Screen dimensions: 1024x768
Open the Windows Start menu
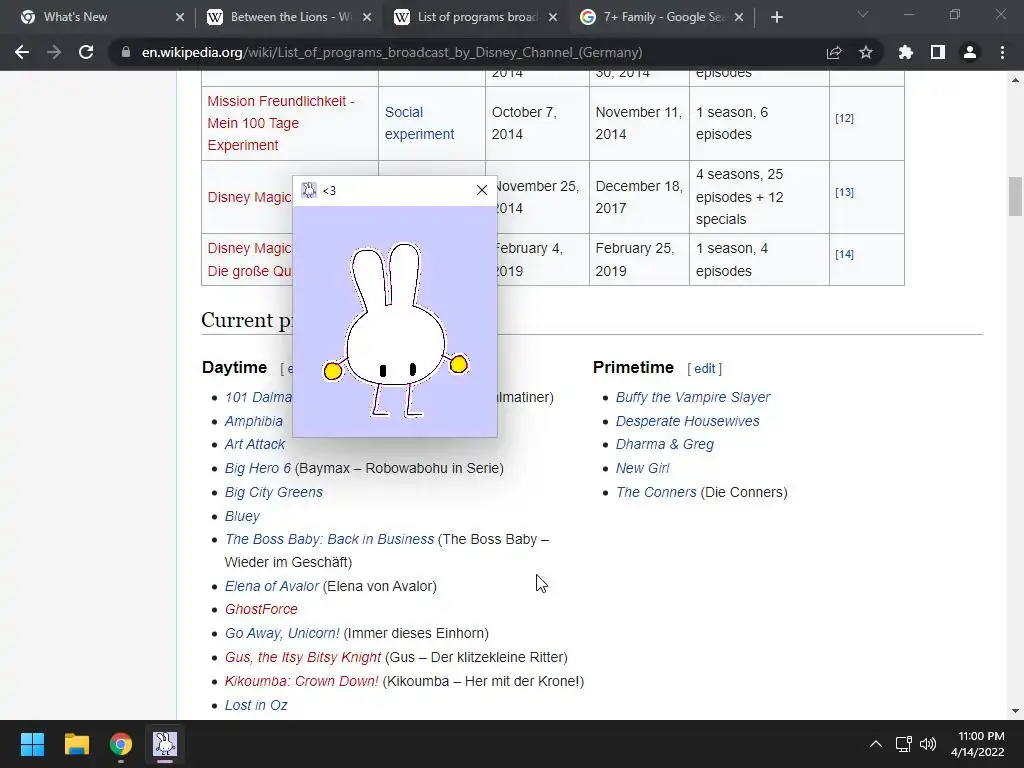tap(32, 744)
